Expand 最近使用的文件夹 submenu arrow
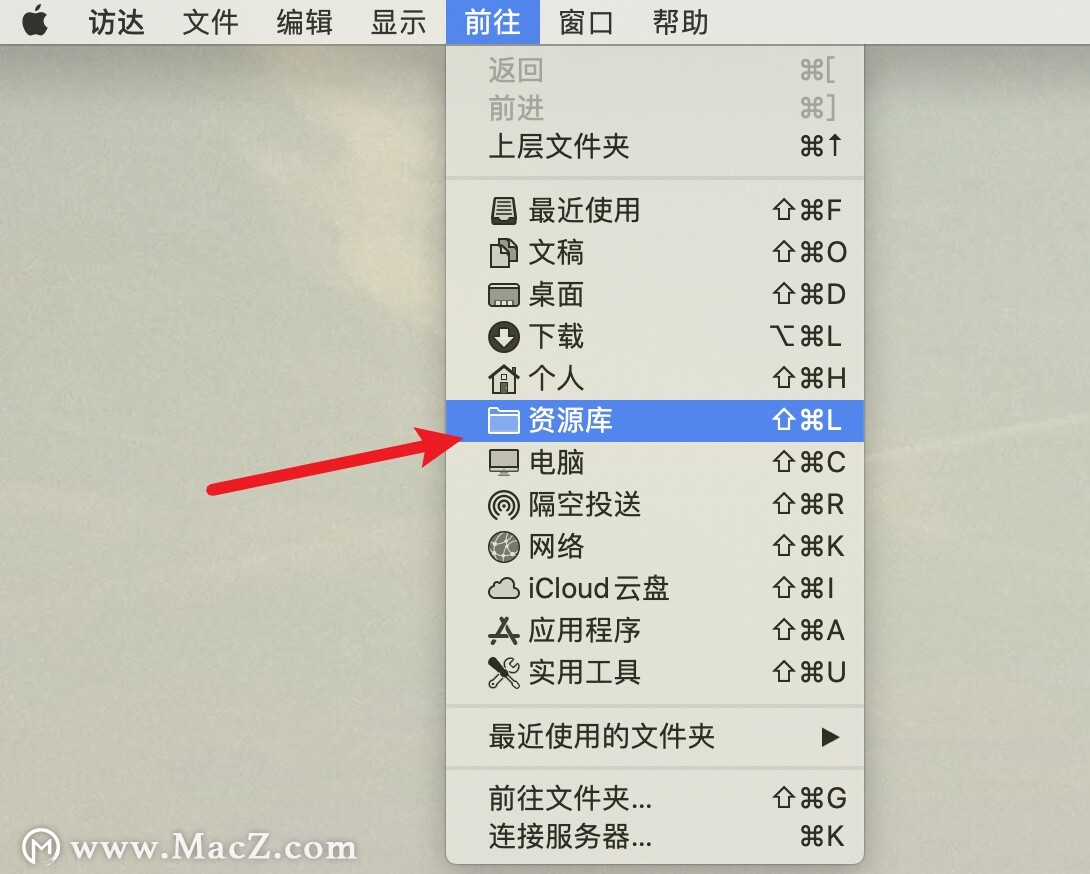The image size is (1090, 874). 829,736
